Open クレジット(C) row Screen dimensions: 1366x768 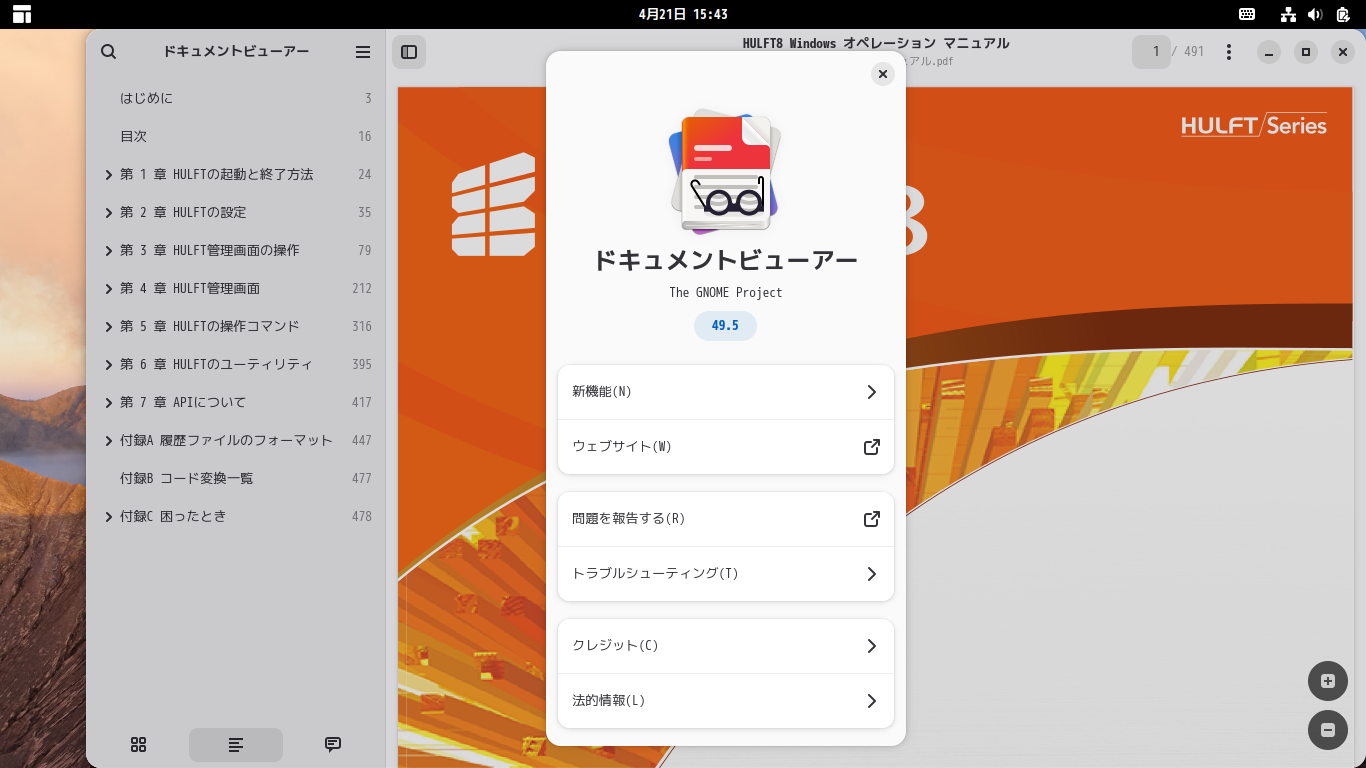click(x=726, y=646)
